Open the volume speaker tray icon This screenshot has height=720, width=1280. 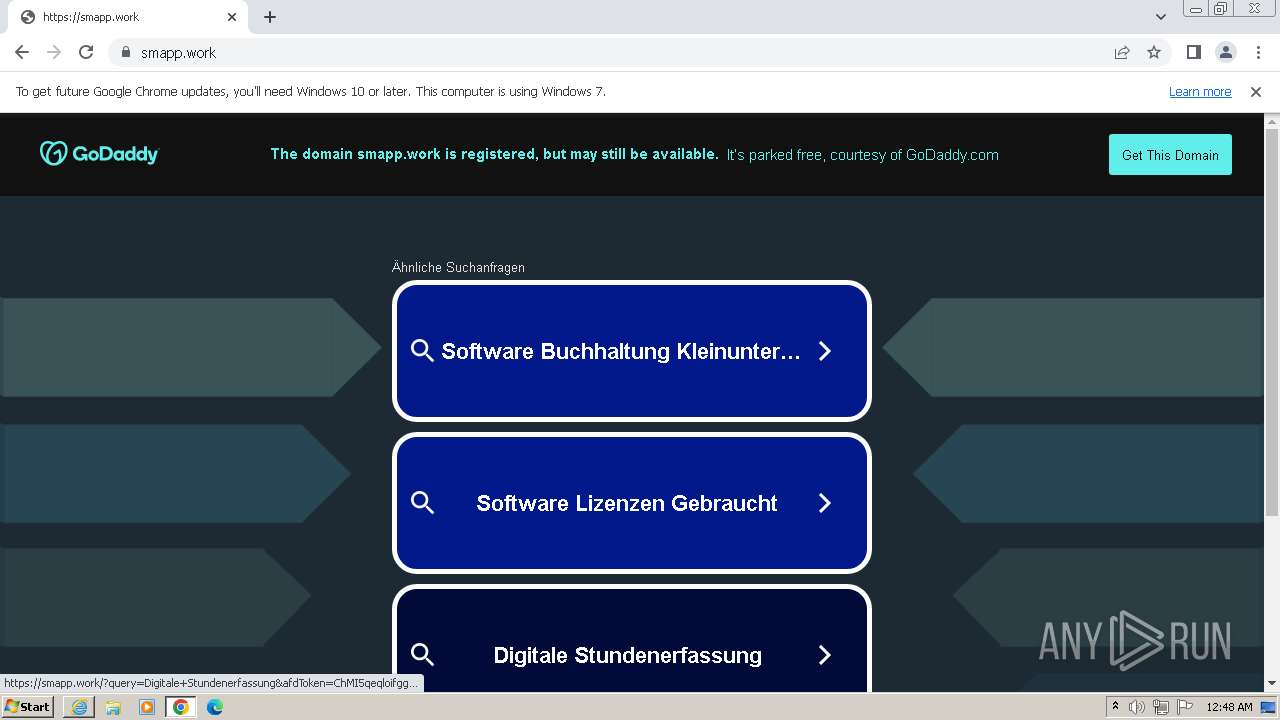(1137, 707)
